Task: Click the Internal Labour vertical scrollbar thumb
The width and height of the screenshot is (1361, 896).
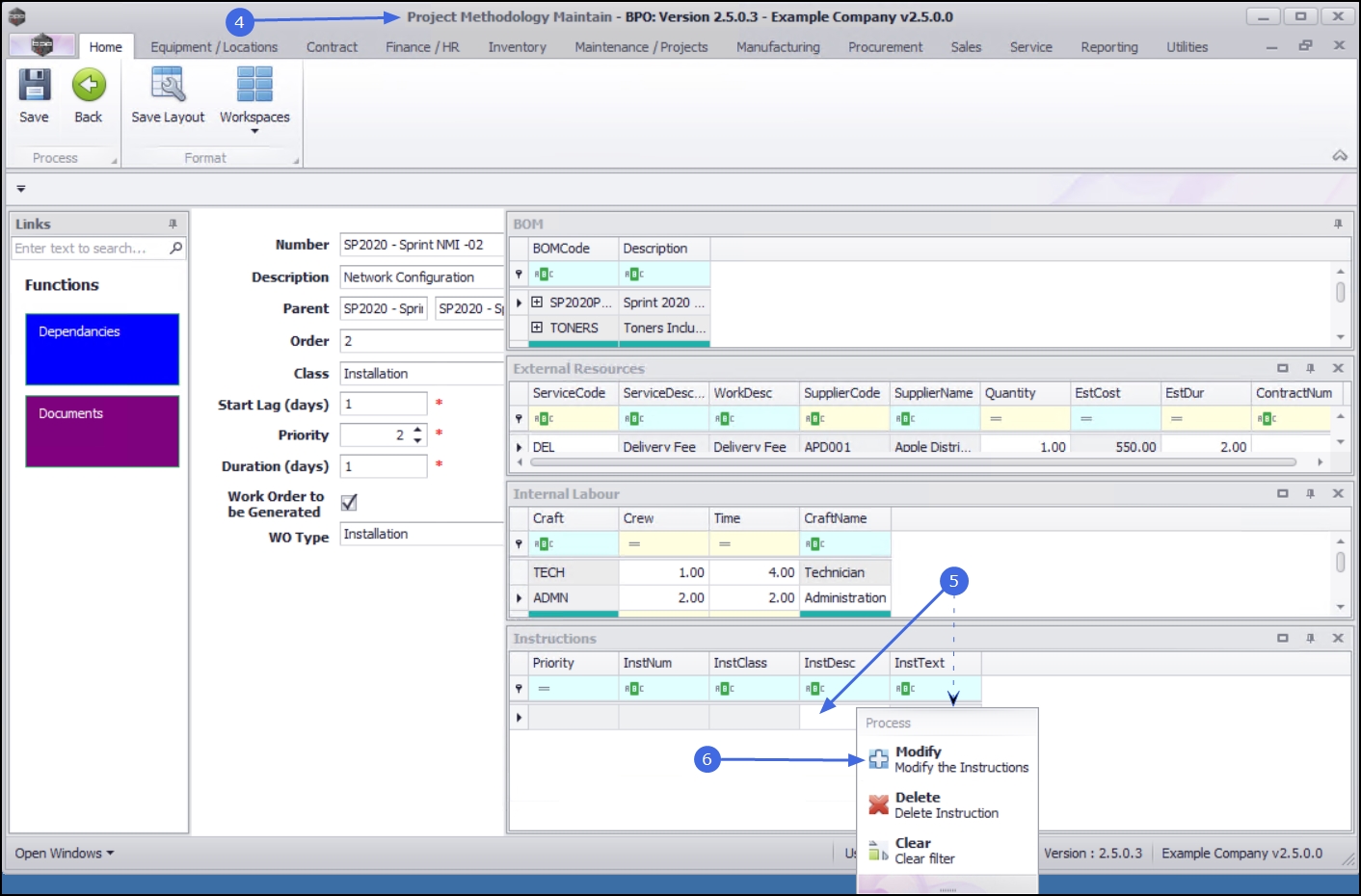Action: coord(1340,562)
